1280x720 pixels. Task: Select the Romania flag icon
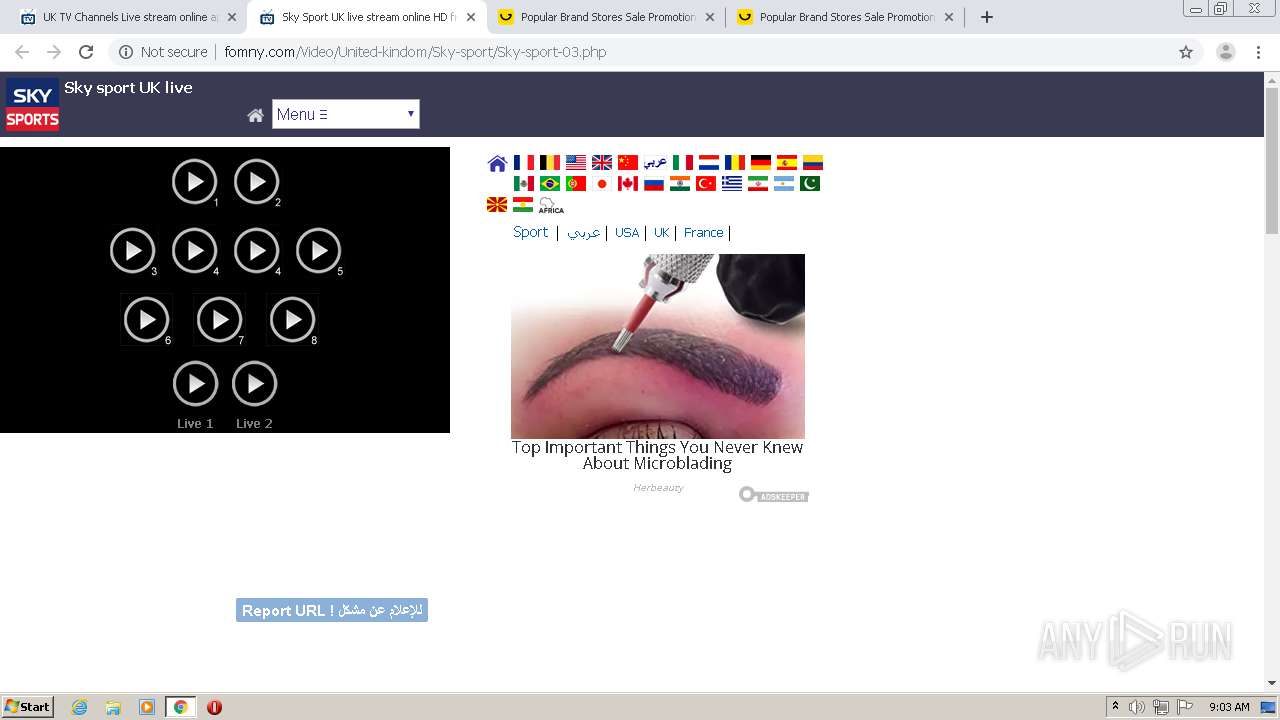click(735, 162)
